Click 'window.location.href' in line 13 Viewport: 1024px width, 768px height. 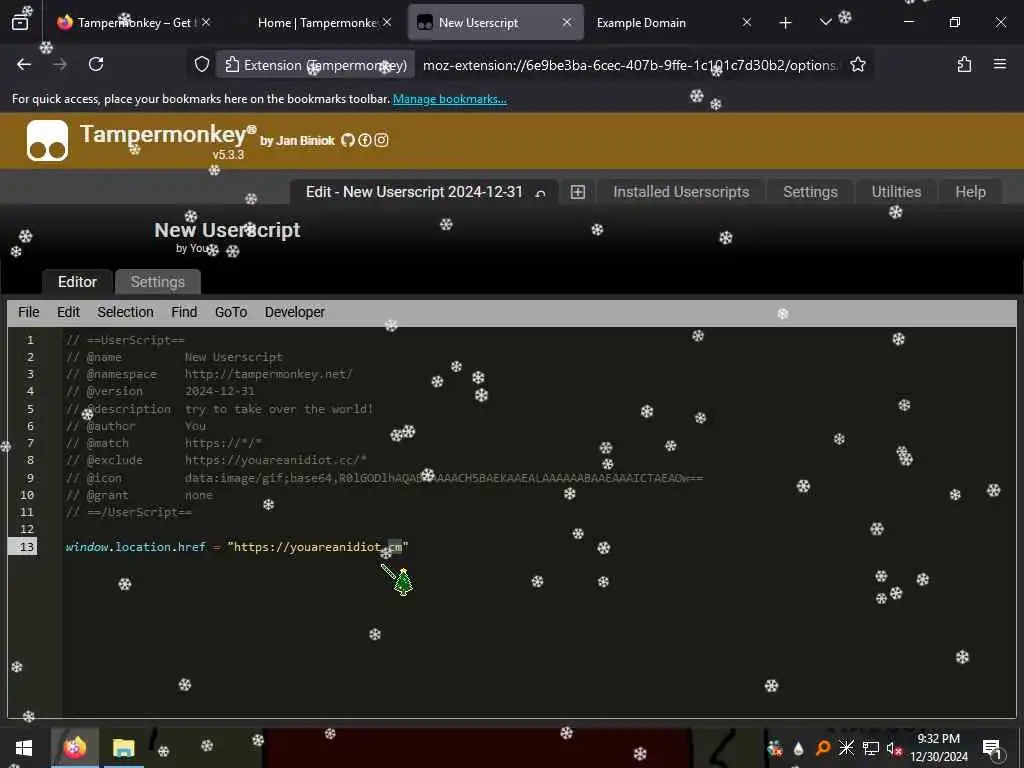pos(136,547)
